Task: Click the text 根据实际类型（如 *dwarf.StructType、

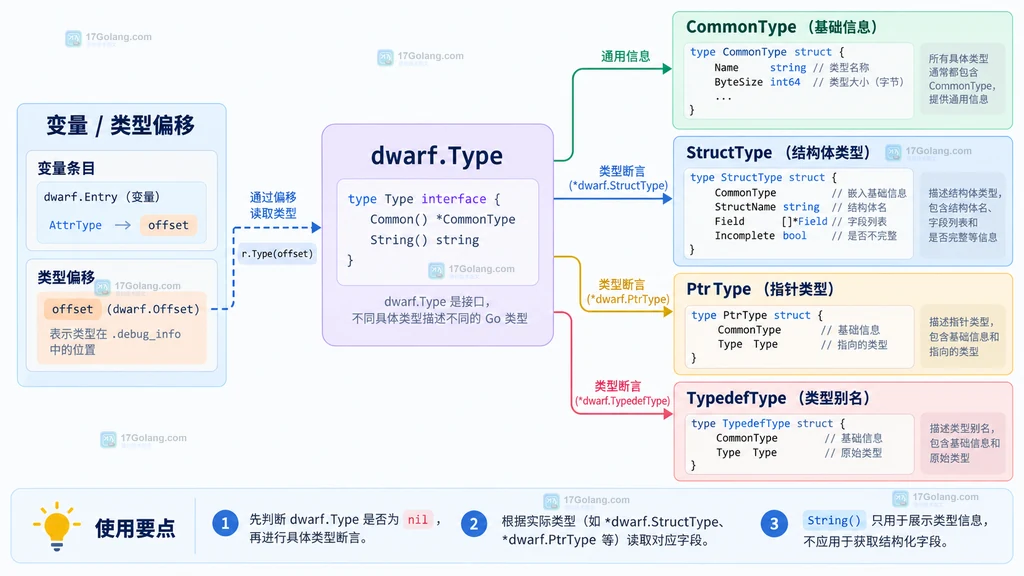Action: [x=613, y=521]
